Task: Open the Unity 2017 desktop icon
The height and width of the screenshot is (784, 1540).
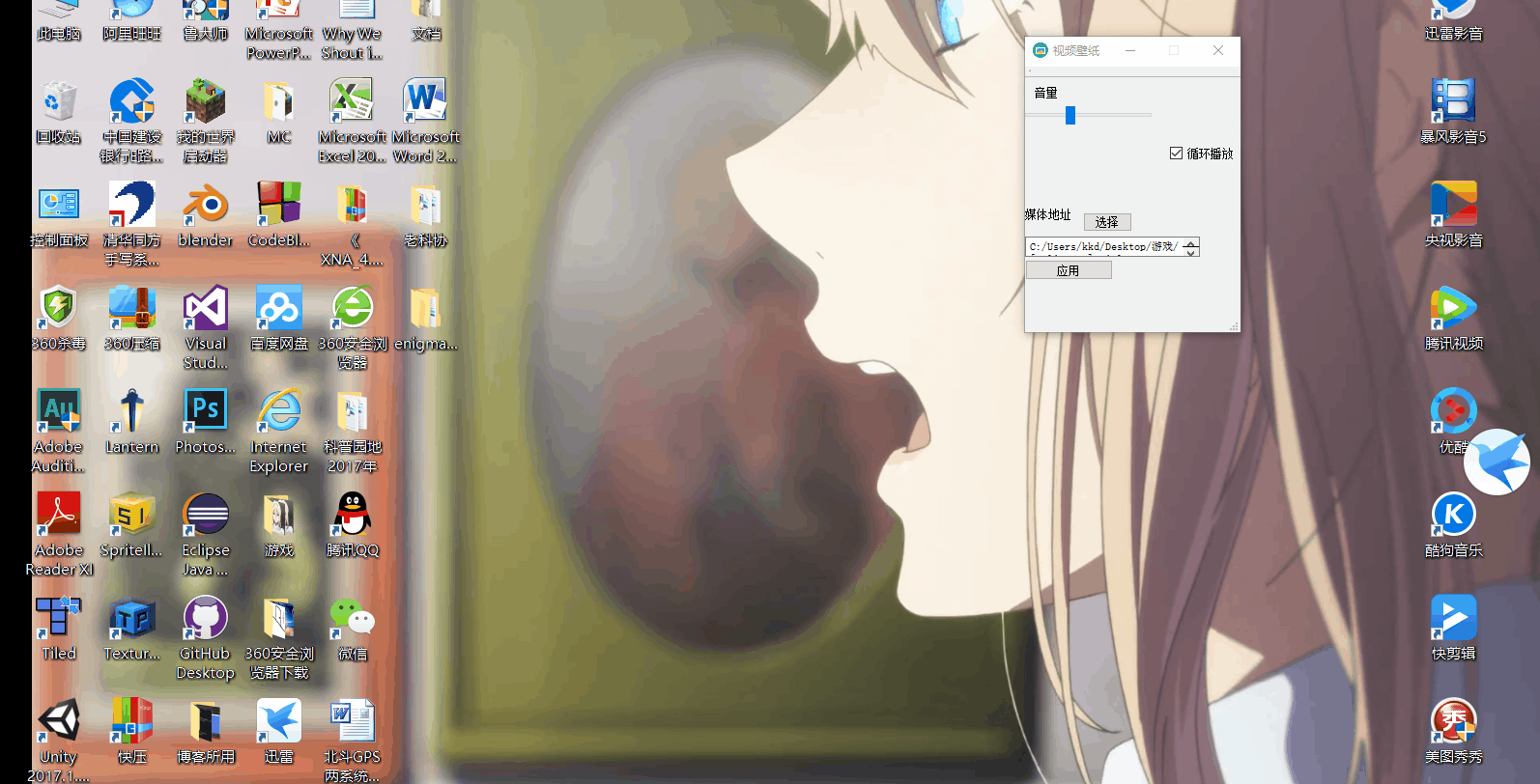Action: point(59,720)
